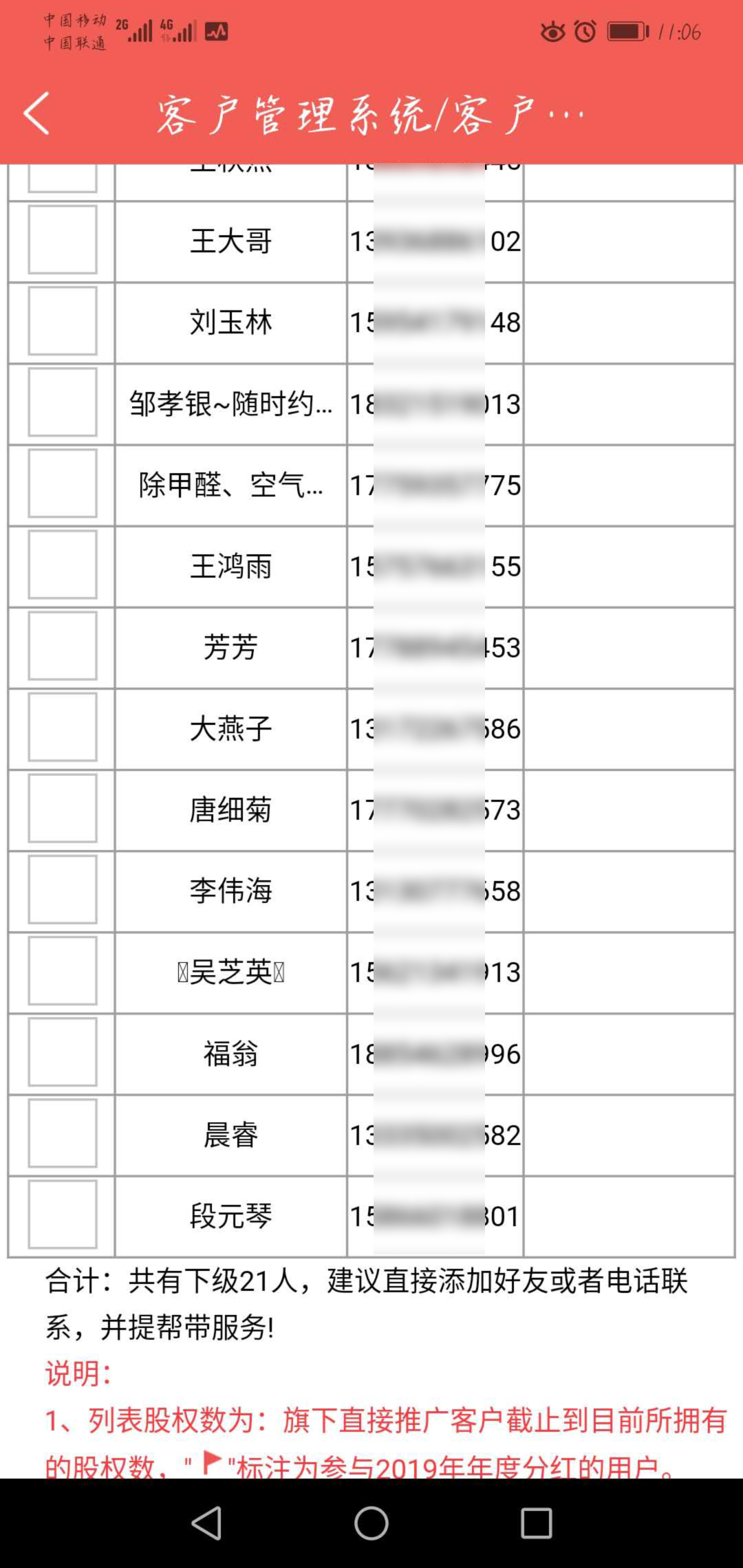Image resolution: width=743 pixels, height=1568 pixels.
Task: Tap the eye comfort status icon
Action: [552, 32]
